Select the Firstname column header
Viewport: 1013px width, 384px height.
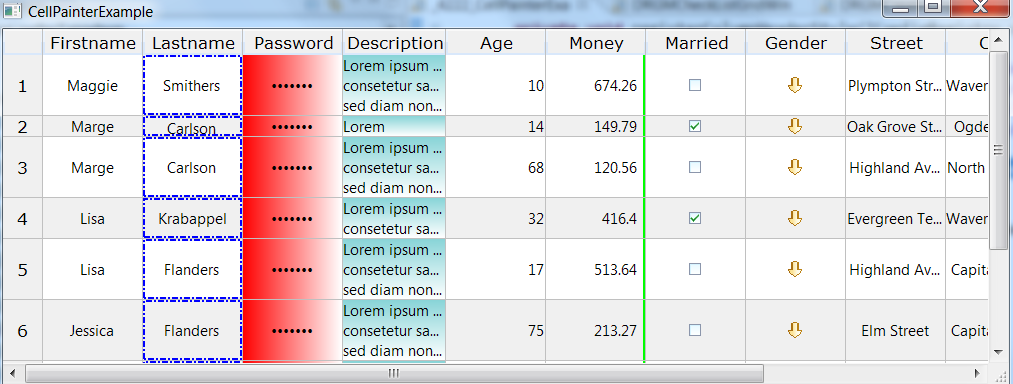click(93, 43)
